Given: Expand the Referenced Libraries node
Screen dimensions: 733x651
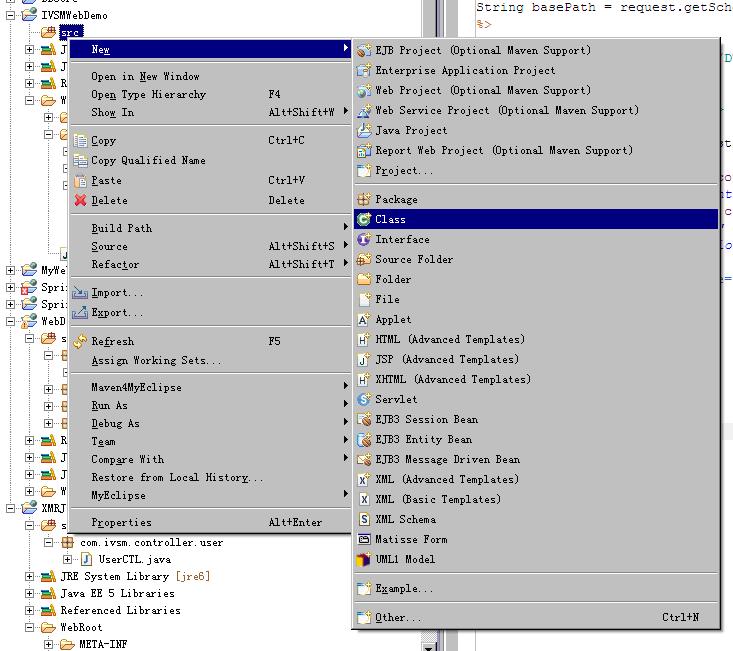Looking at the screenshot, I should click(29, 610).
